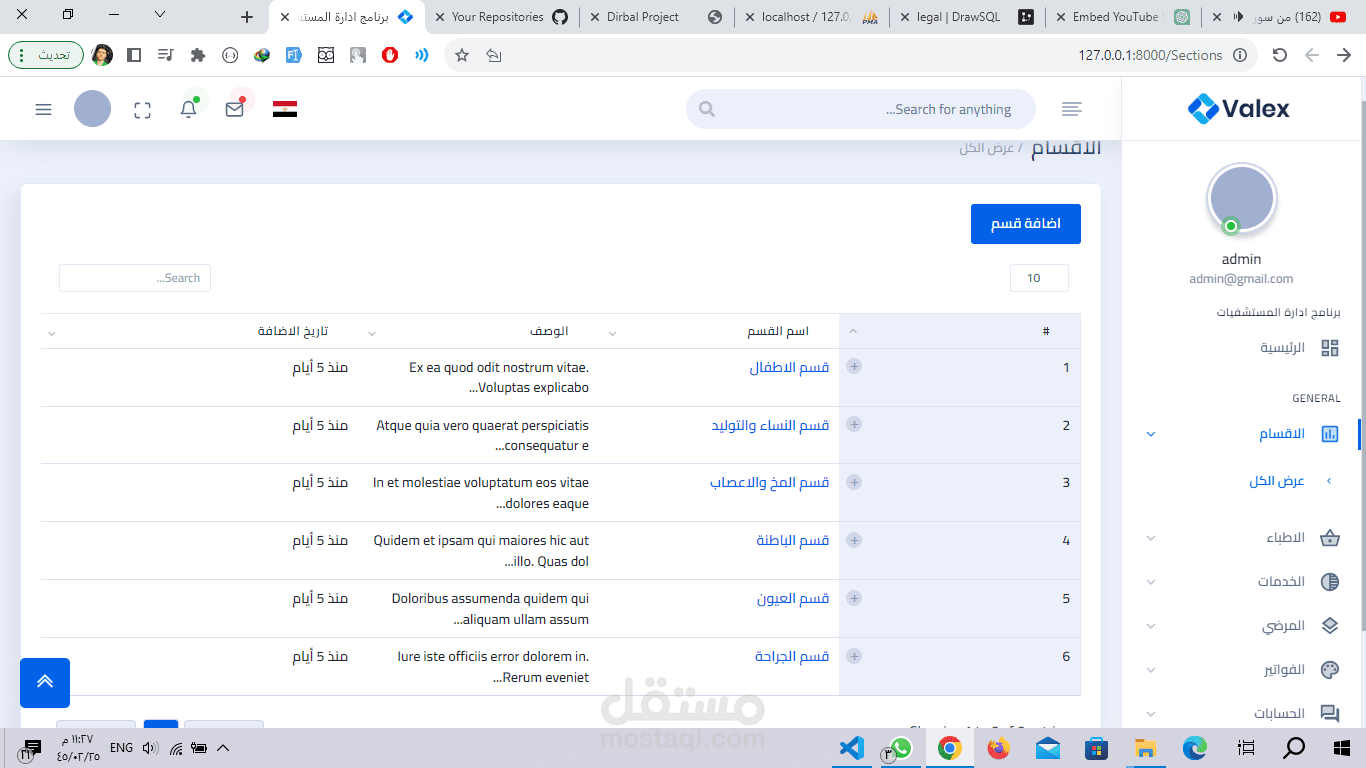Open the hamburger menu in the header
The height and width of the screenshot is (768, 1366).
point(43,109)
